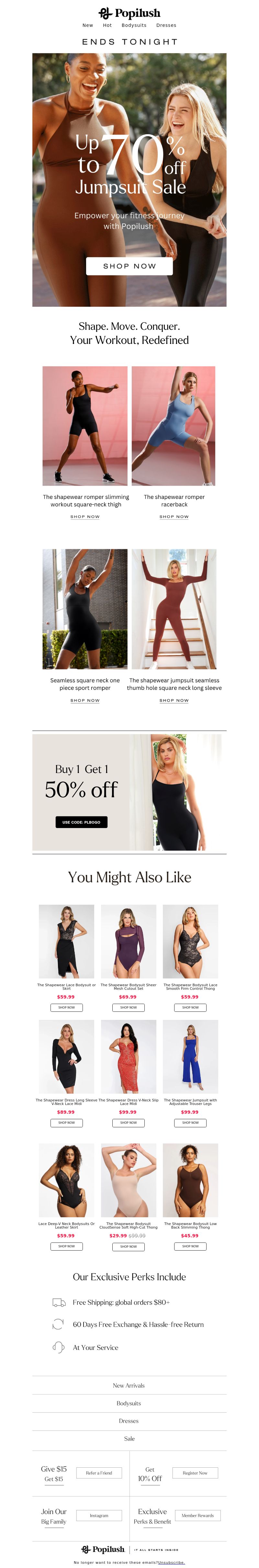The image size is (259, 1568).
Task: Open the Lace Bodysuit or Skirt thumbnail
Action: [x=66, y=941]
